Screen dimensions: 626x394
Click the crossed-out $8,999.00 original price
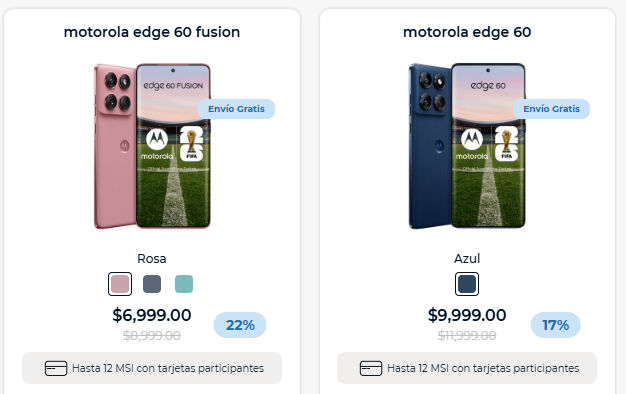(x=152, y=335)
